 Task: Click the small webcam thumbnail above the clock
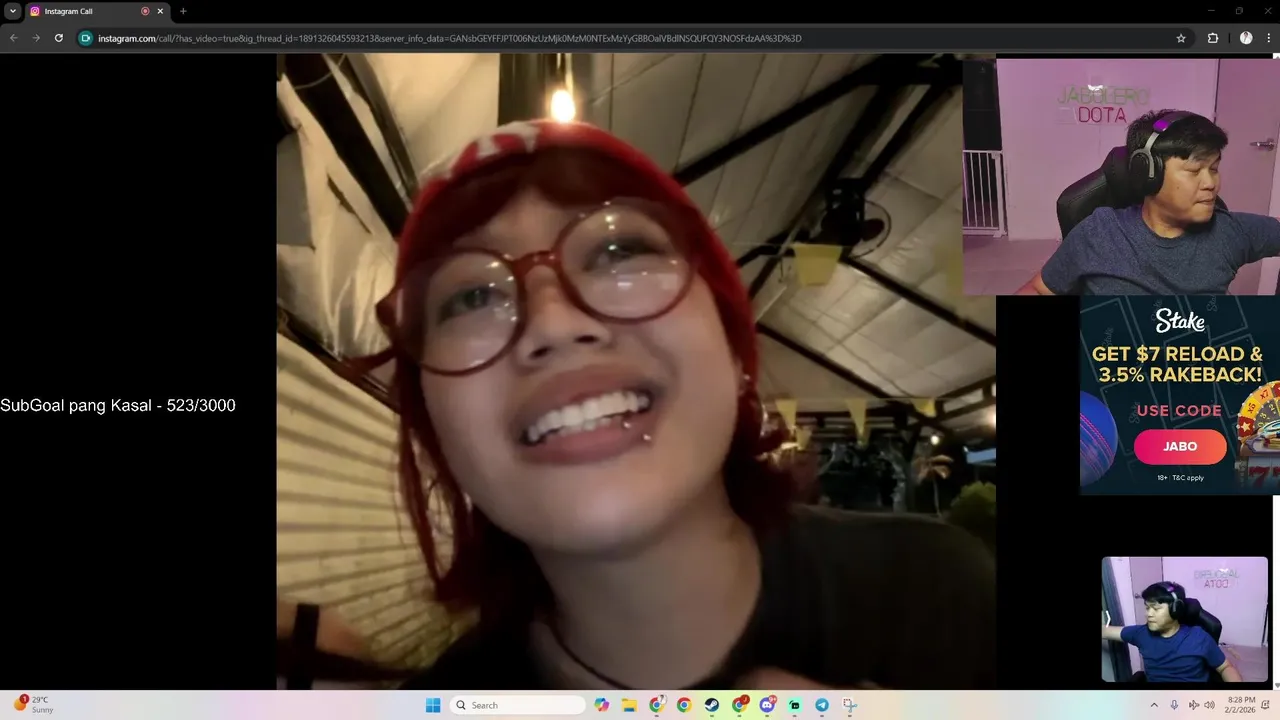1184,619
